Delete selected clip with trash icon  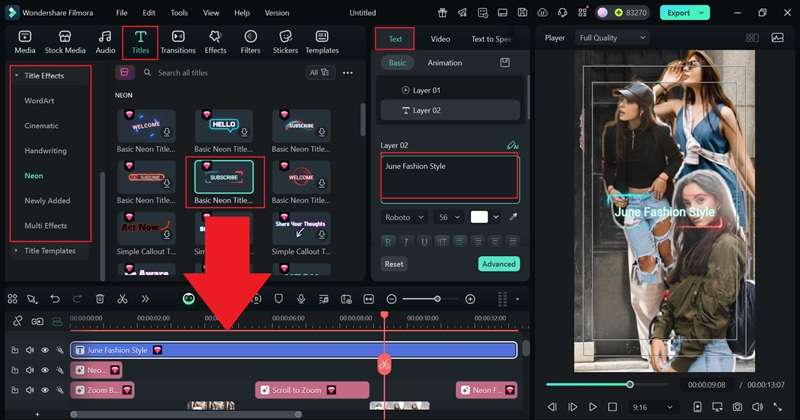[100, 299]
